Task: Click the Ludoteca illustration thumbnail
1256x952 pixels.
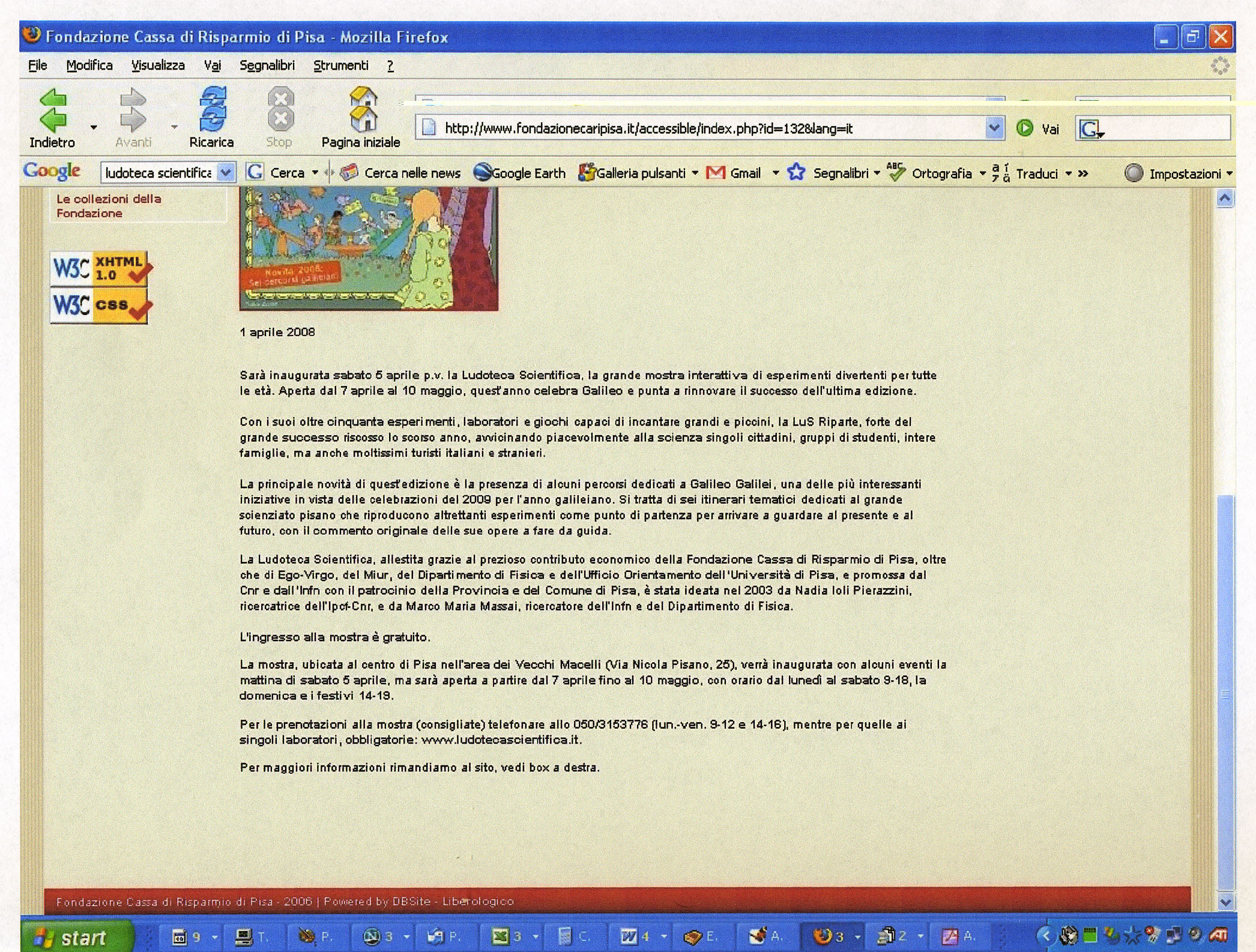Action: [x=369, y=249]
